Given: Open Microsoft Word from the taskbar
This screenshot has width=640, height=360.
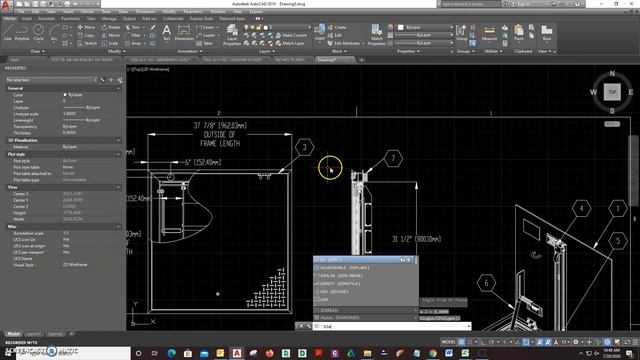Looking at the screenshot, I should point(449,353).
